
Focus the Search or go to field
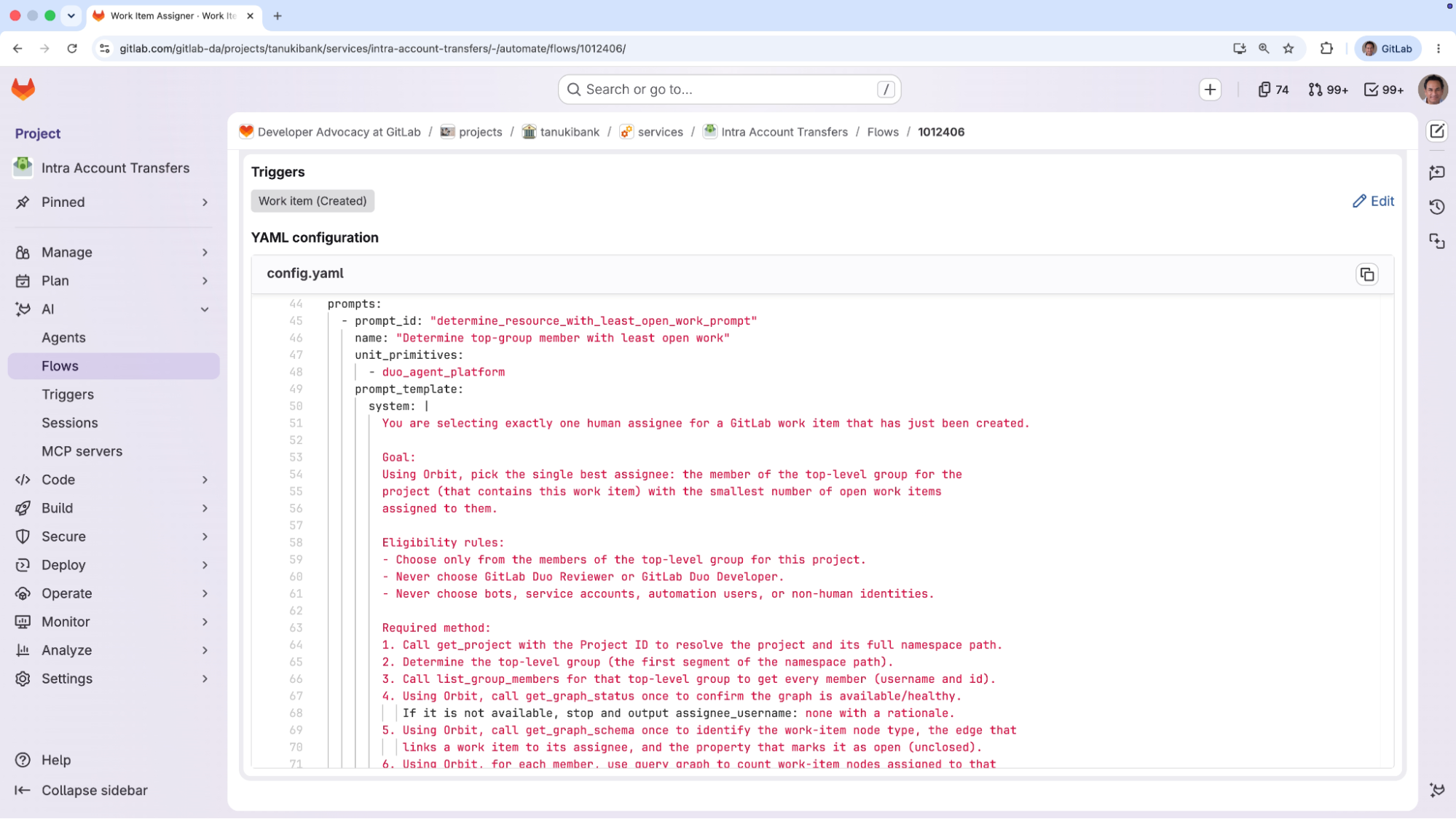click(729, 90)
